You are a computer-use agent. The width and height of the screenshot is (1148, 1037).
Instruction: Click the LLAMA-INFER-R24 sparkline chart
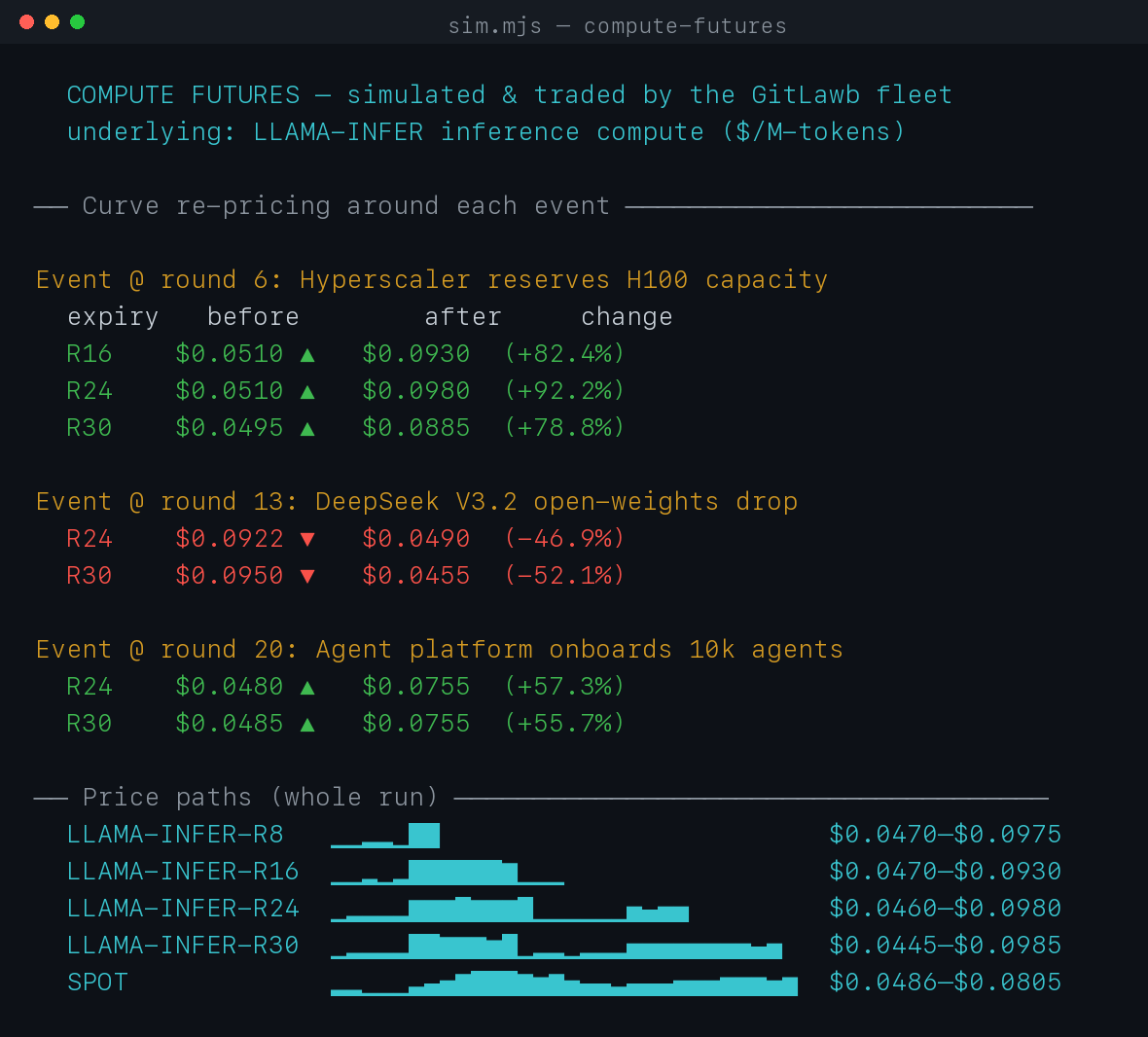[x=510, y=910]
